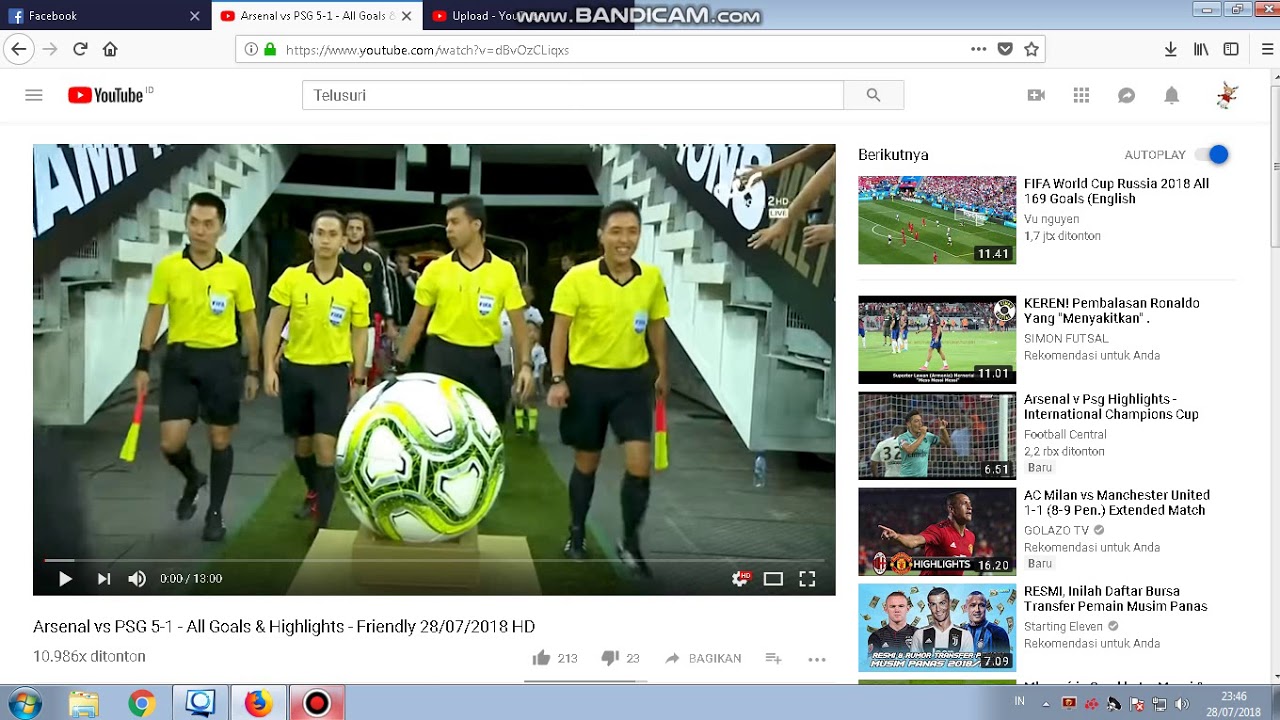Dislike the video with thumbs down
This screenshot has height=720, width=1280.
[x=610, y=658]
